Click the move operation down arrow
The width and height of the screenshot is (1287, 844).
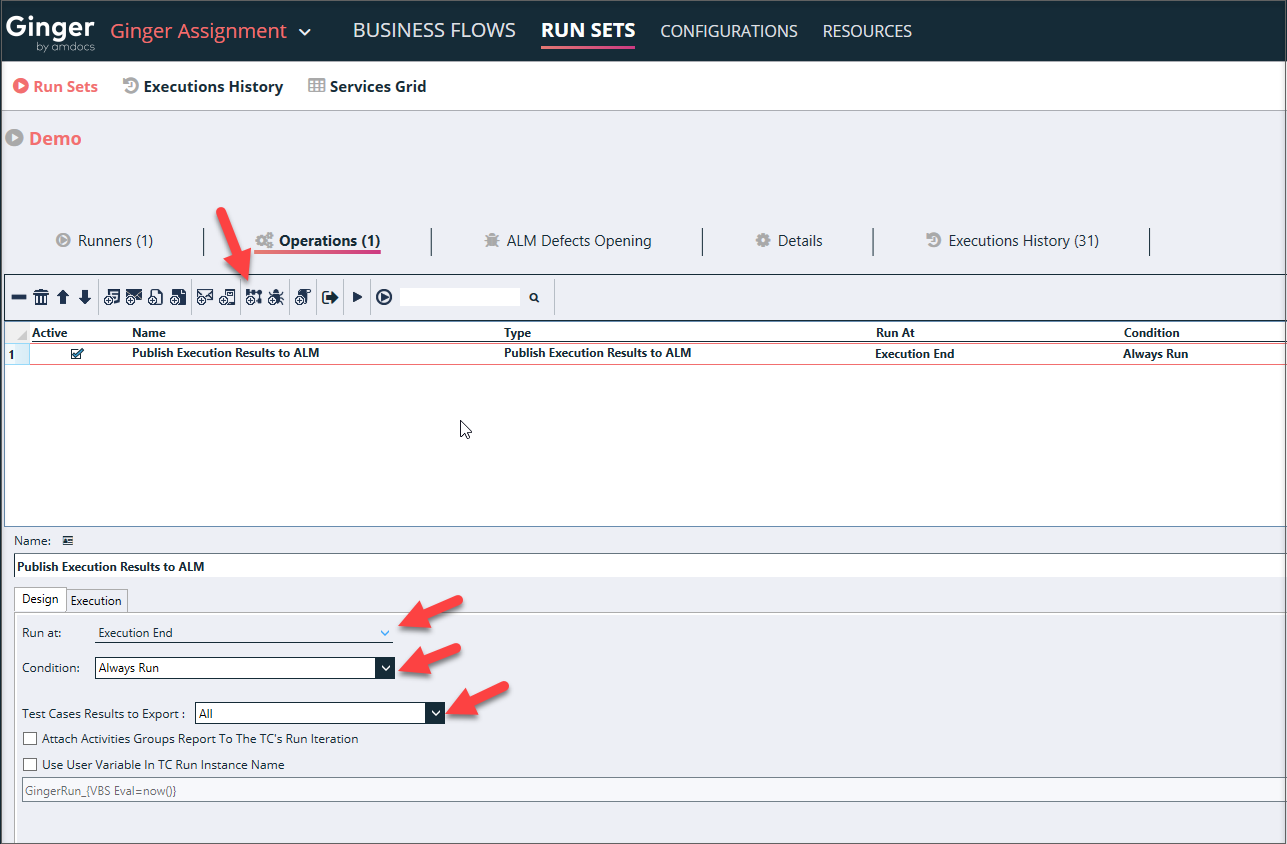pos(85,297)
